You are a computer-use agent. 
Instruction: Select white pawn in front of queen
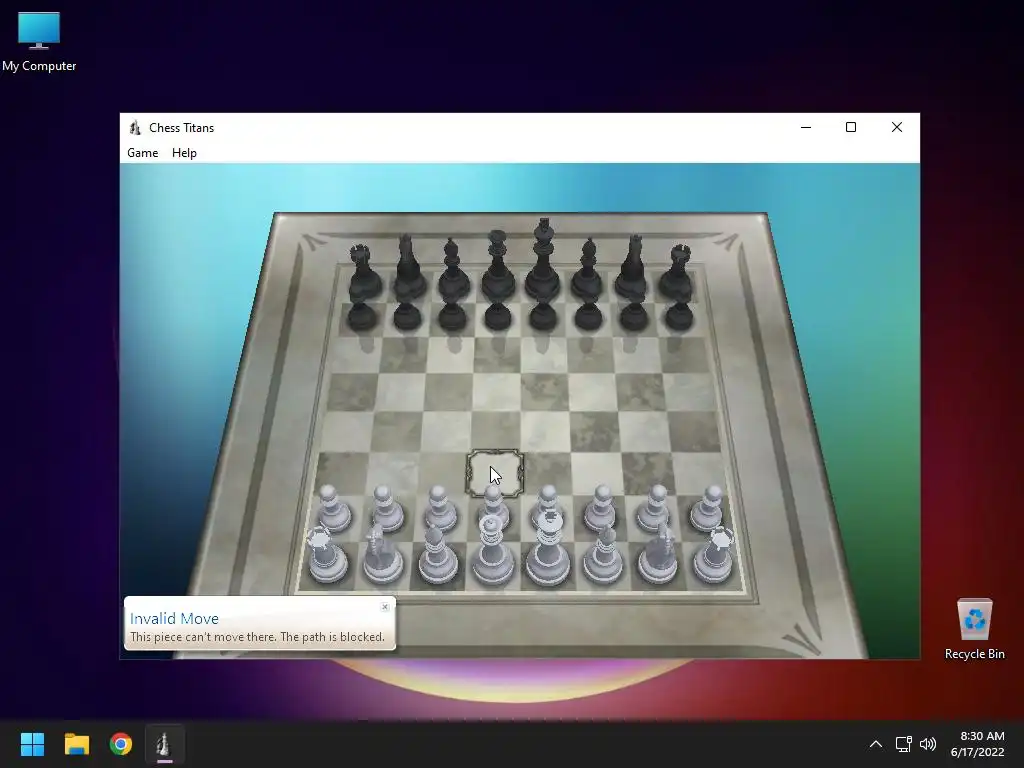tap(494, 502)
